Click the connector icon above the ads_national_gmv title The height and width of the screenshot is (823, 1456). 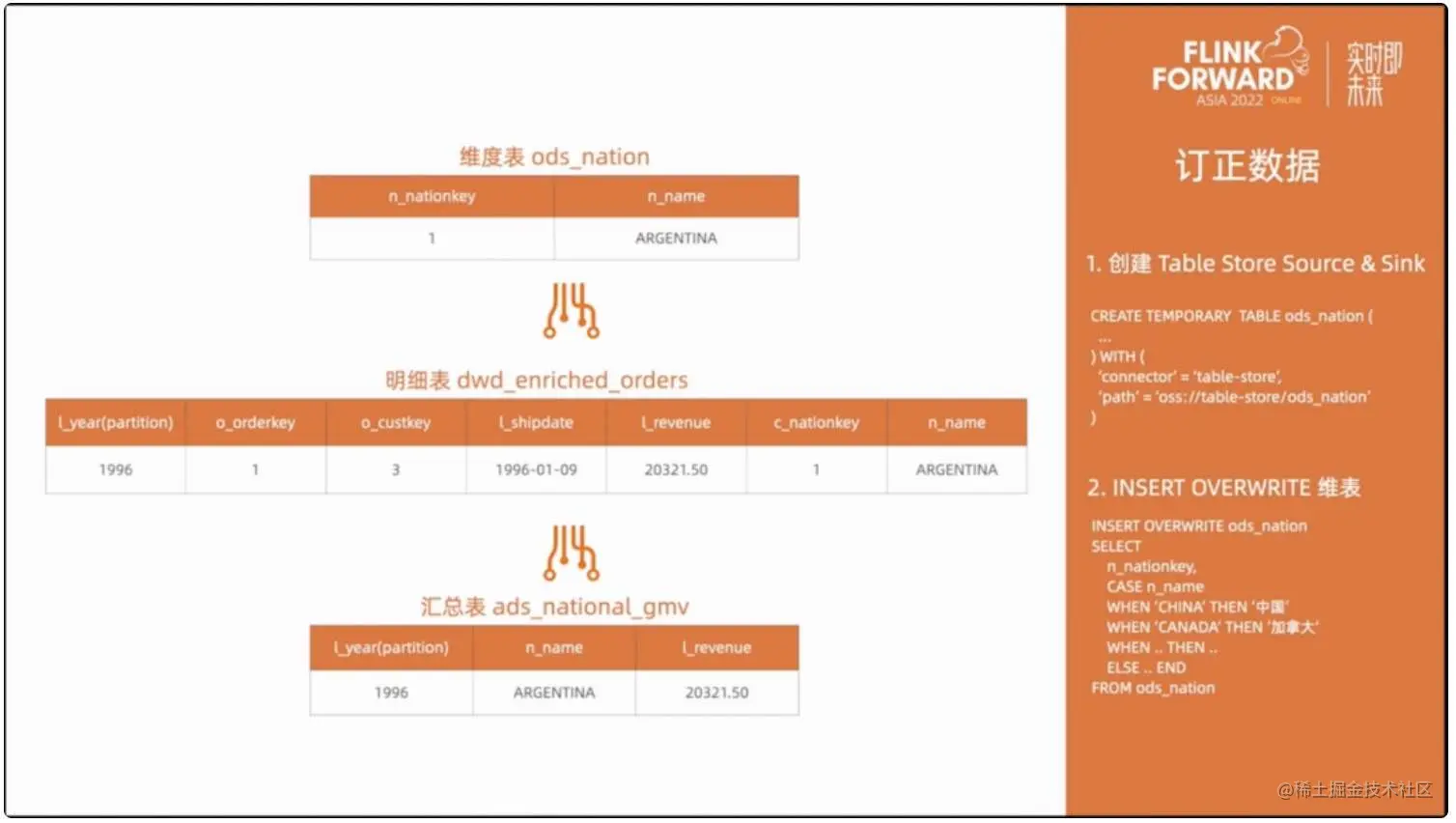[572, 553]
